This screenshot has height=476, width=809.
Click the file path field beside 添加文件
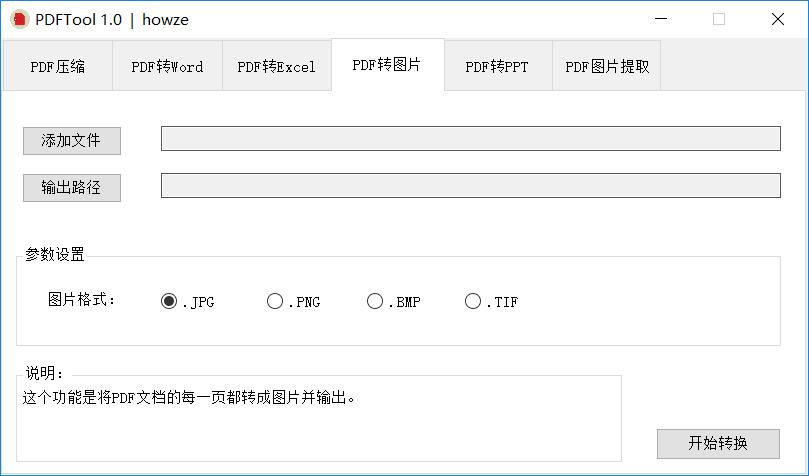pyautogui.click(x=470, y=139)
